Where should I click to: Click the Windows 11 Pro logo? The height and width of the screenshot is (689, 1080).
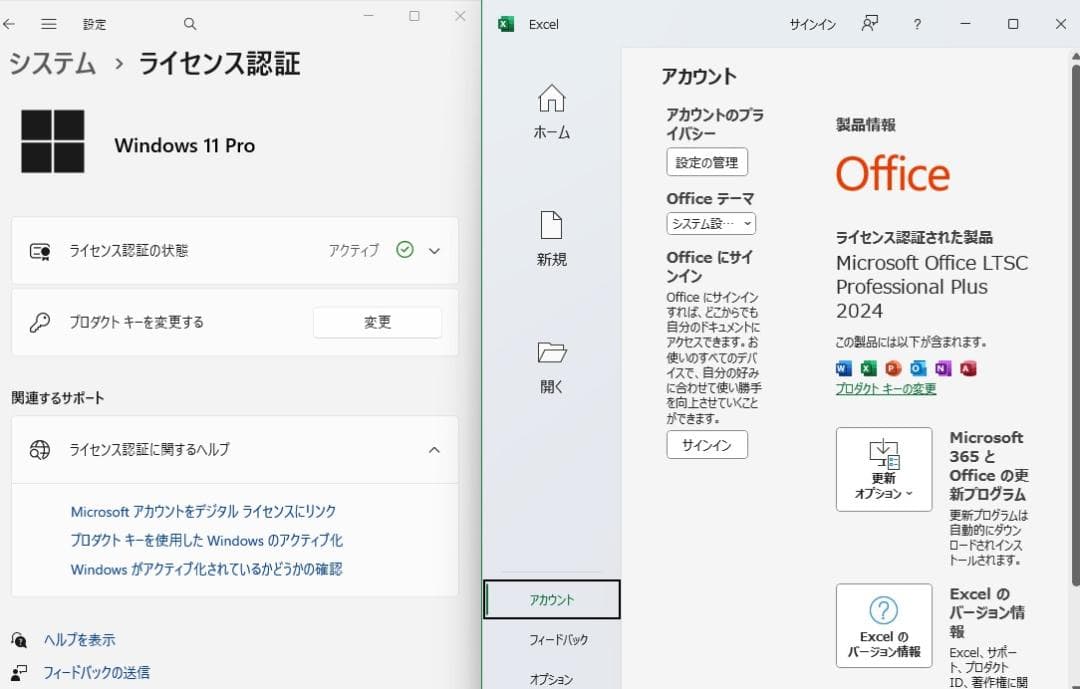click(53, 141)
